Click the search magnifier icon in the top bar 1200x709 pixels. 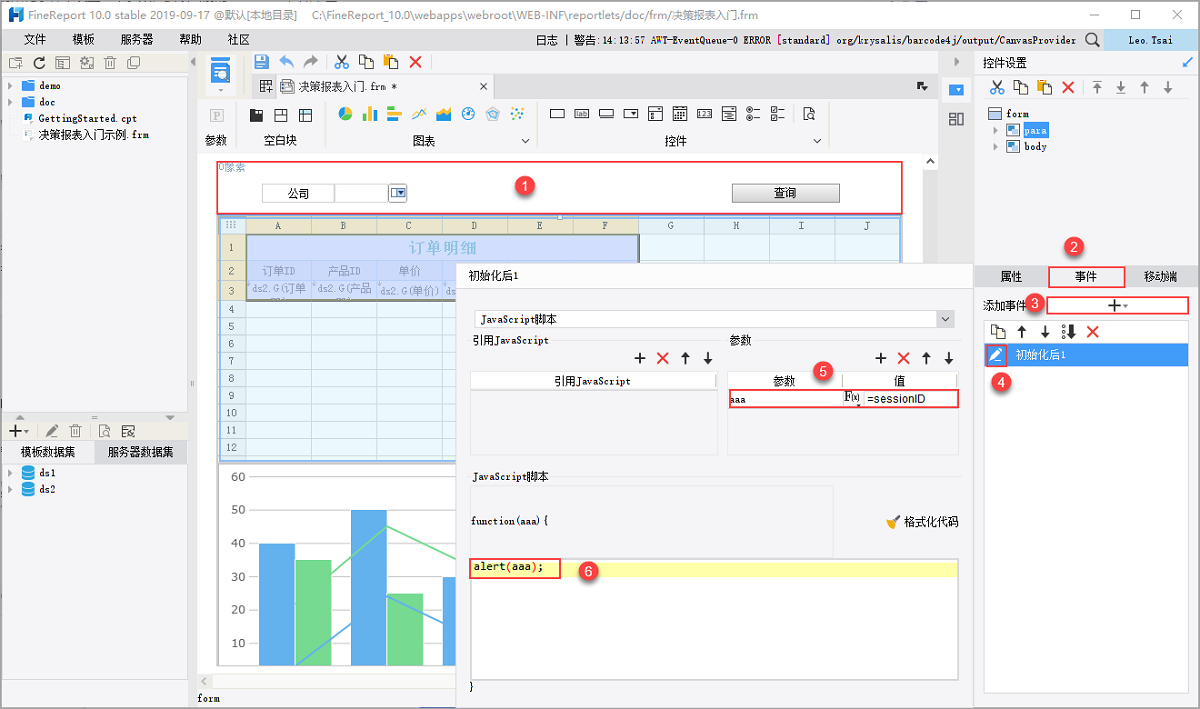point(1093,40)
